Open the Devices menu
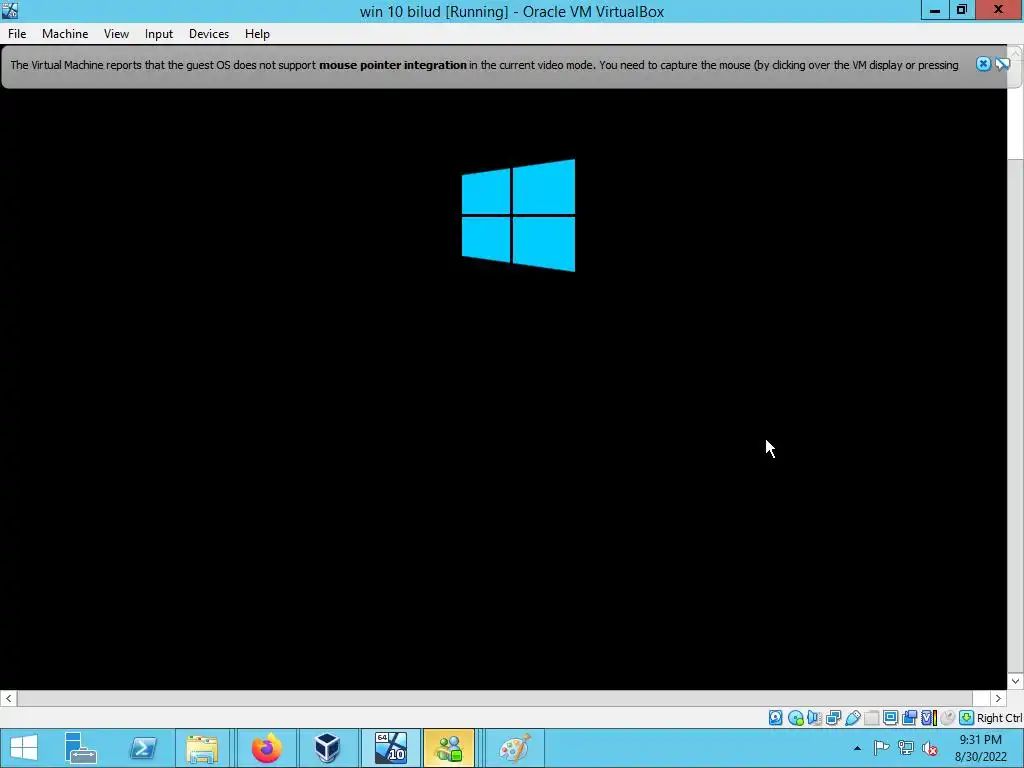This screenshot has width=1024, height=768. 209,34
